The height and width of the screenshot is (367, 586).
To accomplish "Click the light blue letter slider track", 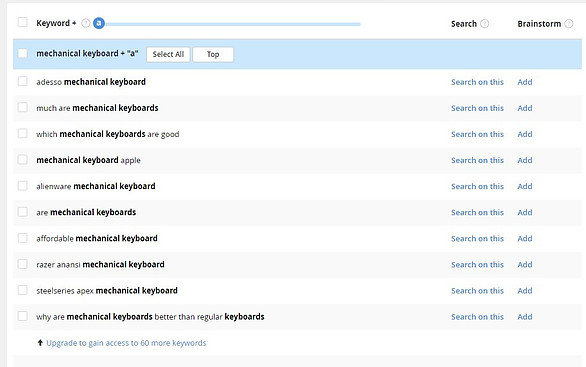I will tap(232, 24).
